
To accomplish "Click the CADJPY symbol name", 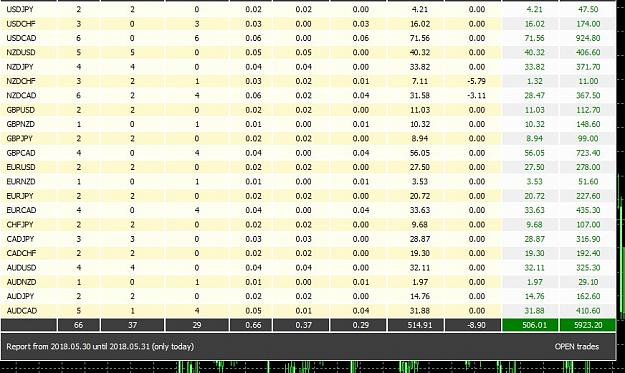I will click(x=20, y=239).
